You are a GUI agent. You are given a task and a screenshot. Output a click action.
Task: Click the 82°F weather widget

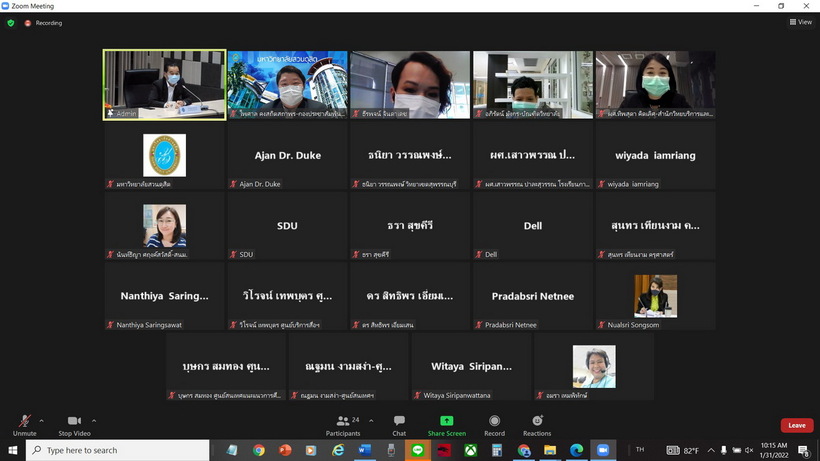click(682, 450)
